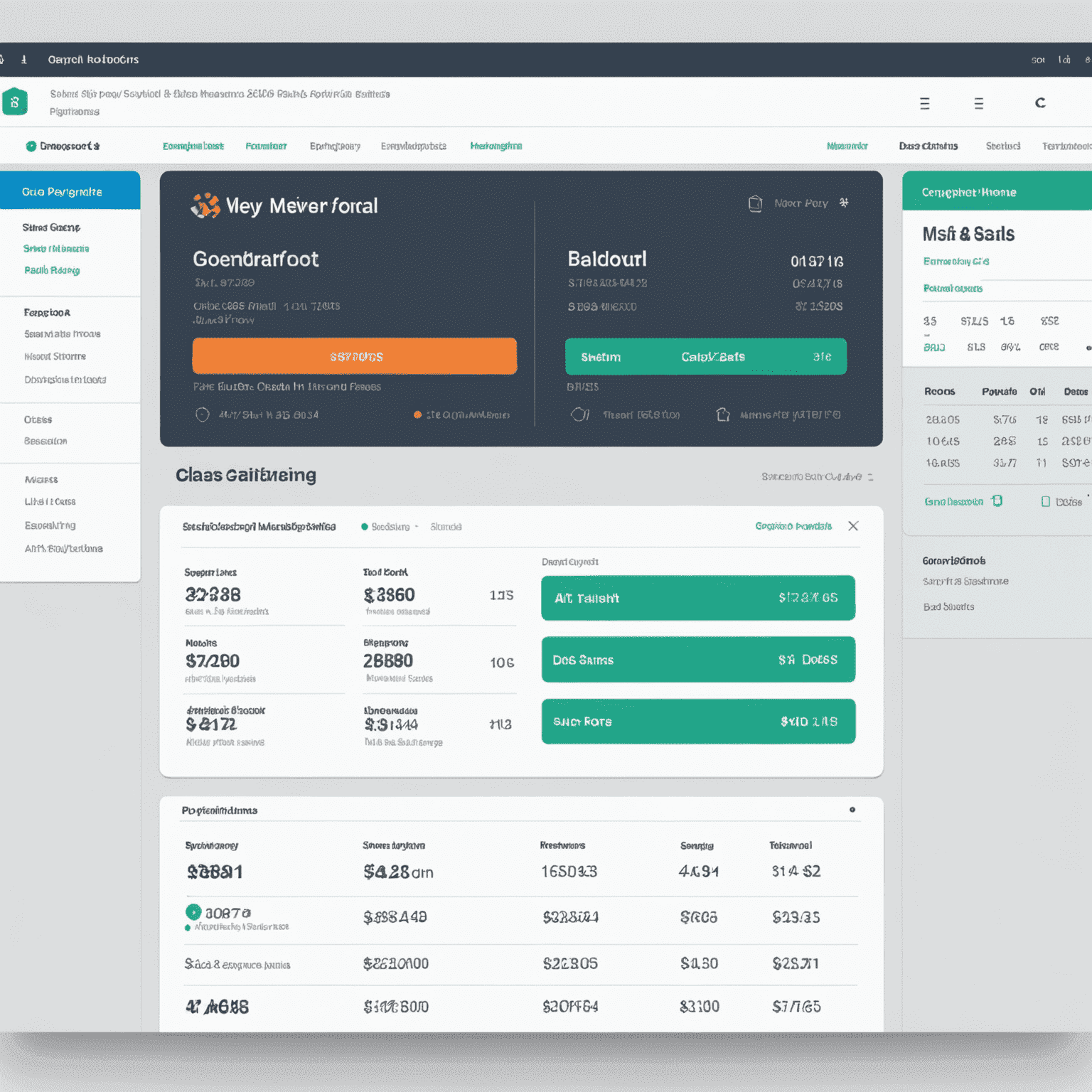This screenshot has height=1092, width=1092.
Task: Select the circle radio under the orange button
Action: point(203,414)
